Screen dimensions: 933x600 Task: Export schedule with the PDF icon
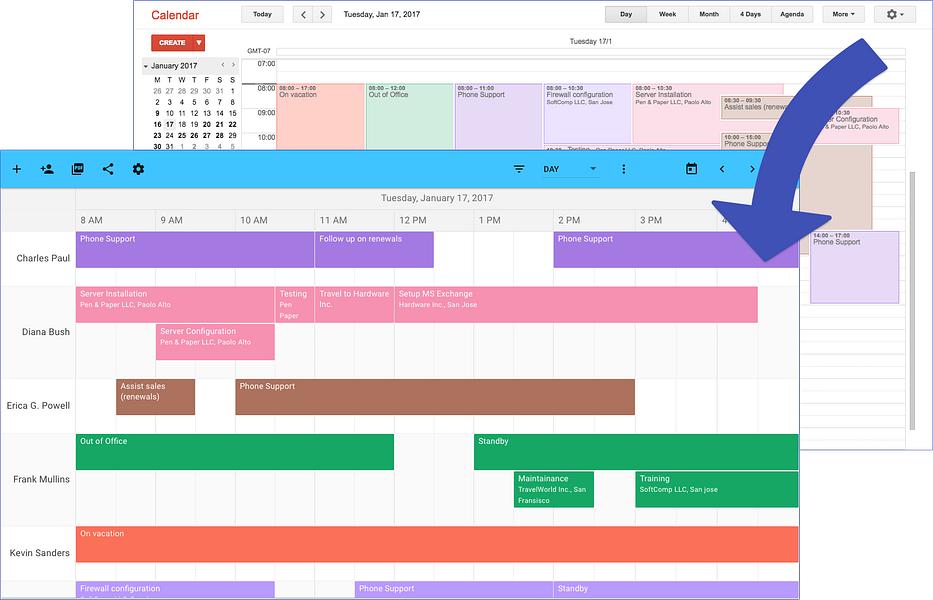click(x=77, y=169)
